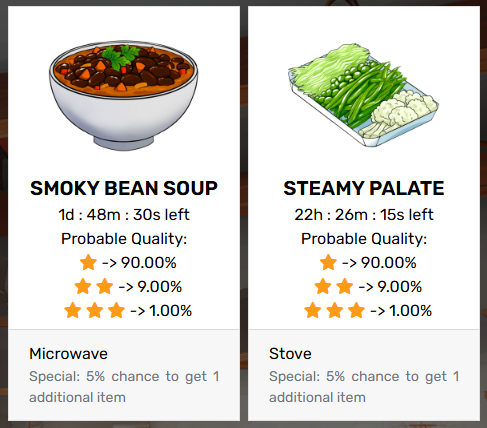487x428 pixels.
Task: Click the three-star rating row under Steamy Palate
Action: [x=368, y=310]
